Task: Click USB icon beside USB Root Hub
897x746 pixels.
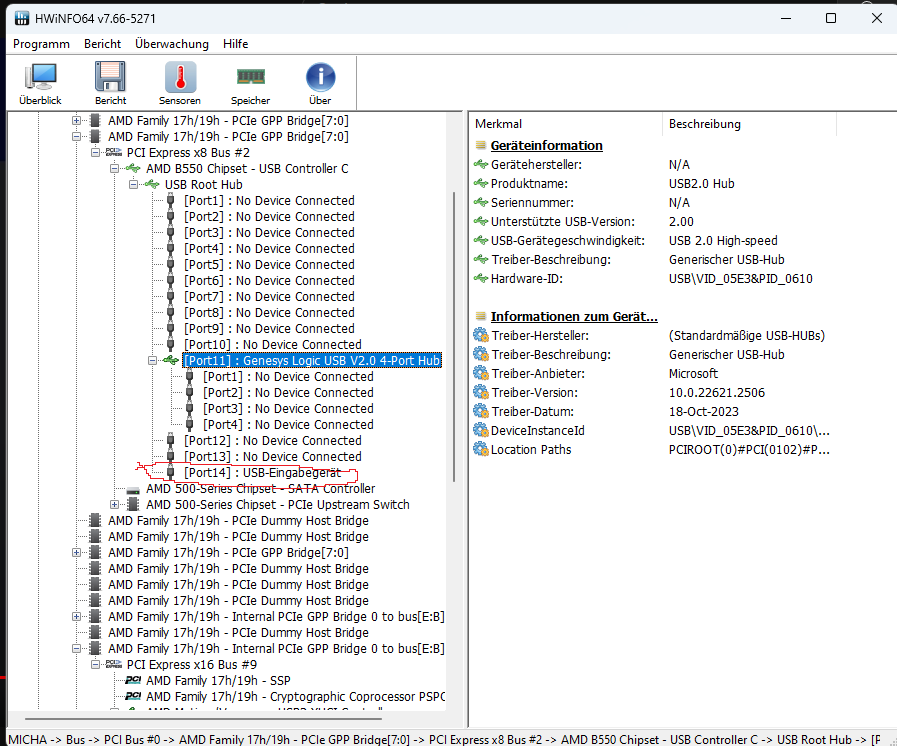Action: point(152,184)
